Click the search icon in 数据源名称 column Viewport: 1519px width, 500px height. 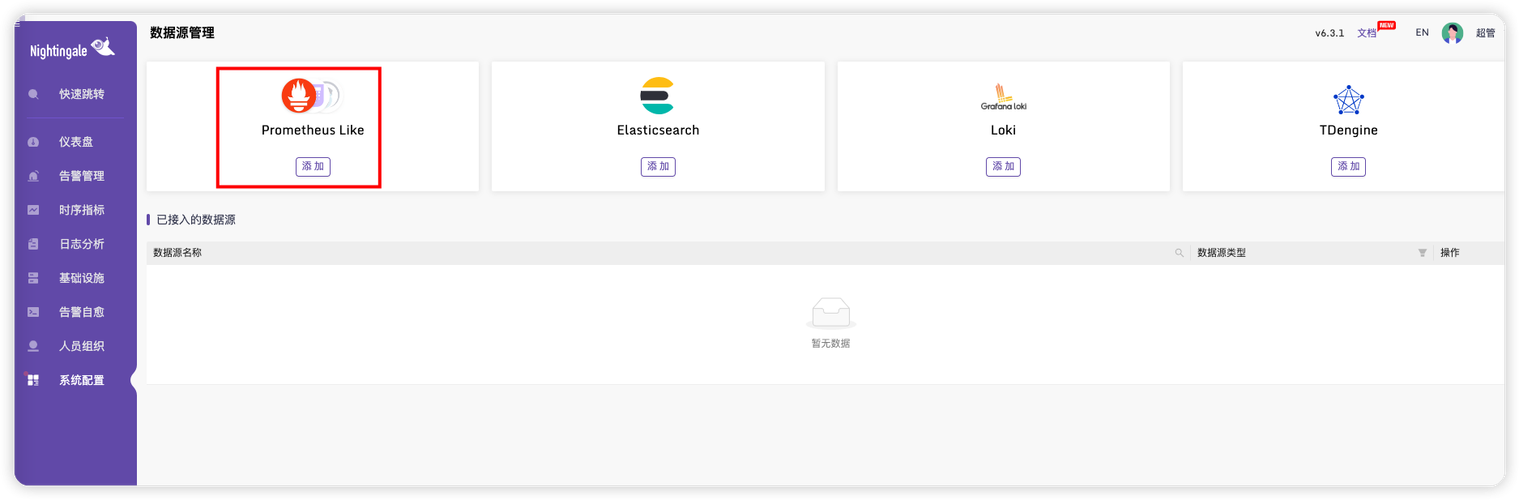[1179, 253]
